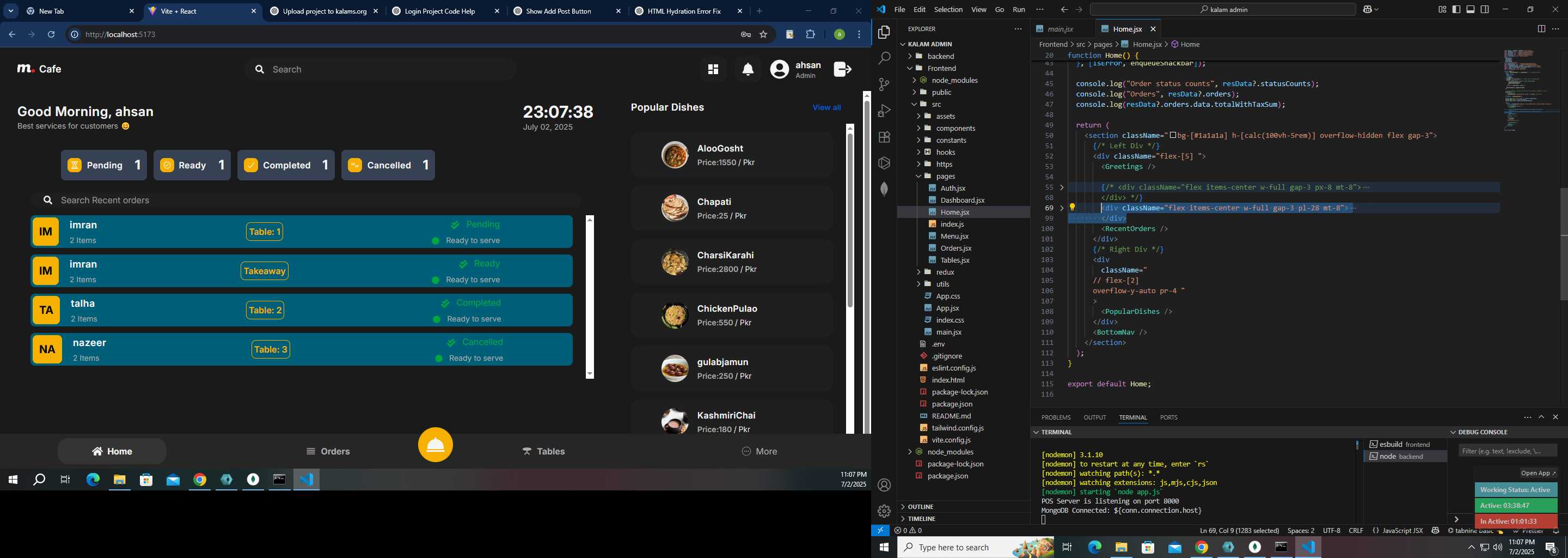Image resolution: width=1568 pixels, height=558 pixels.
Task: Open VS Code Explorer activity icon
Action: click(x=884, y=32)
